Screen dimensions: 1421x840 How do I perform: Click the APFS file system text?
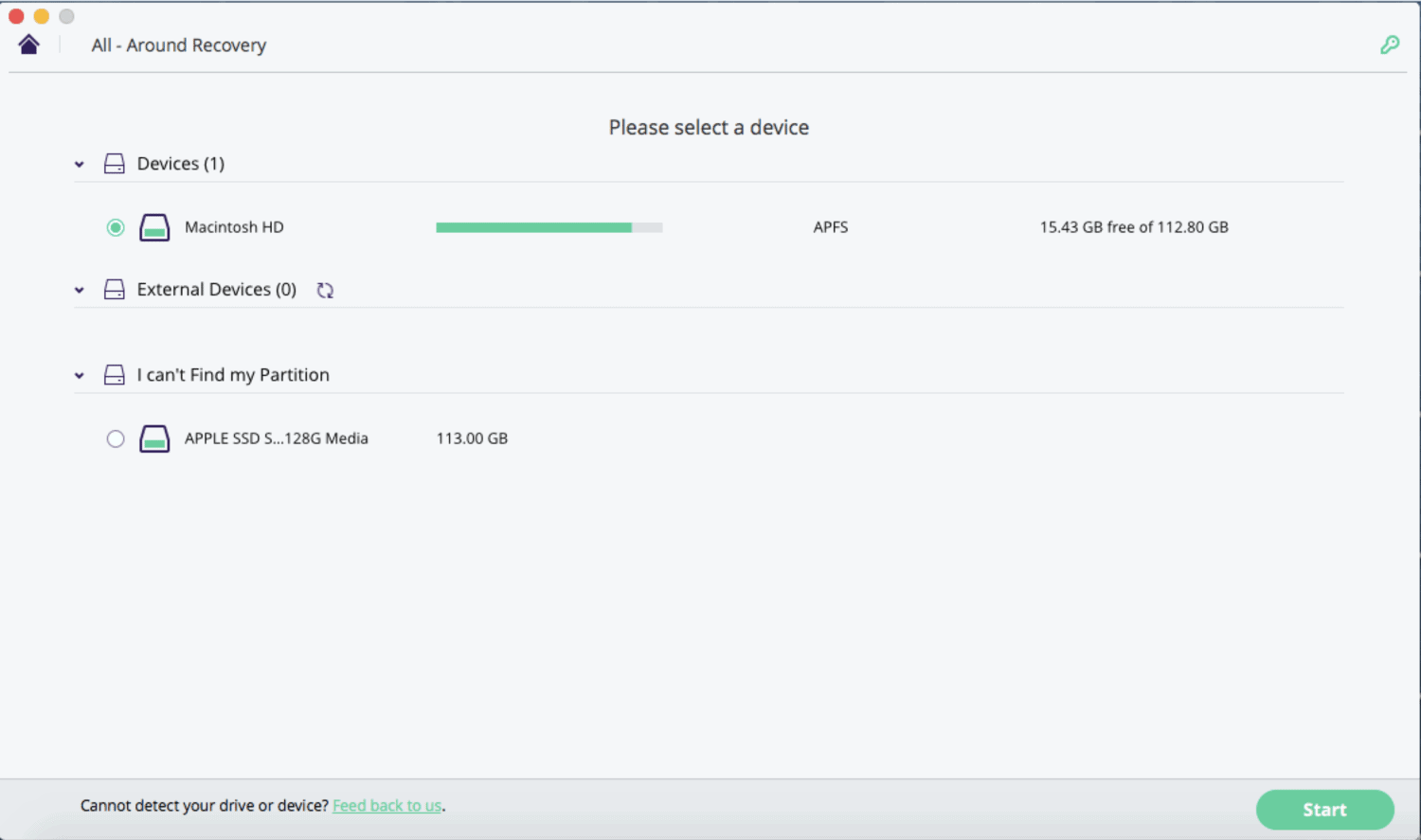pyautogui.click(x=831, y=227)
